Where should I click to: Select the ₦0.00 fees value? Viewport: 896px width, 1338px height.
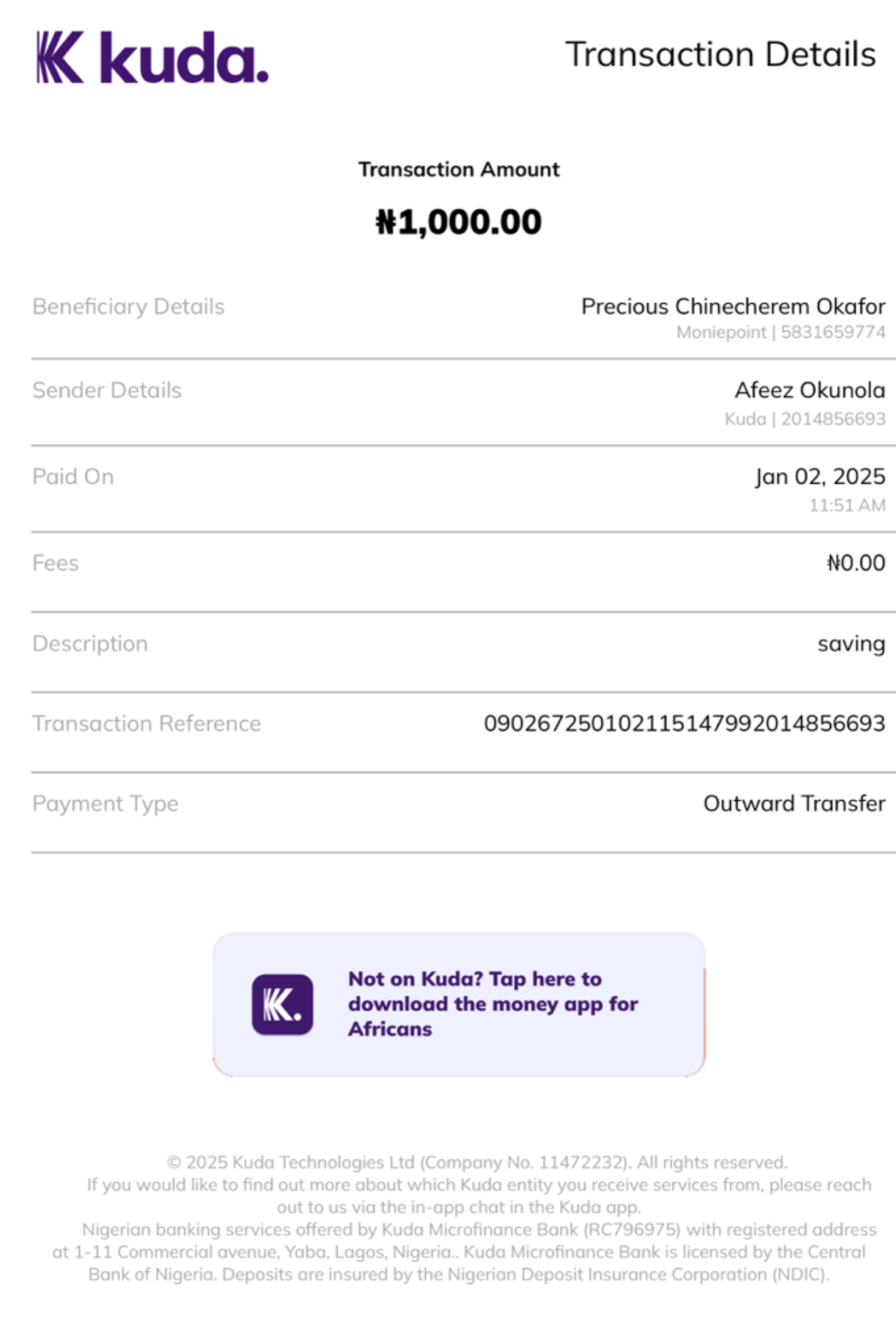(x=855, y=563)
